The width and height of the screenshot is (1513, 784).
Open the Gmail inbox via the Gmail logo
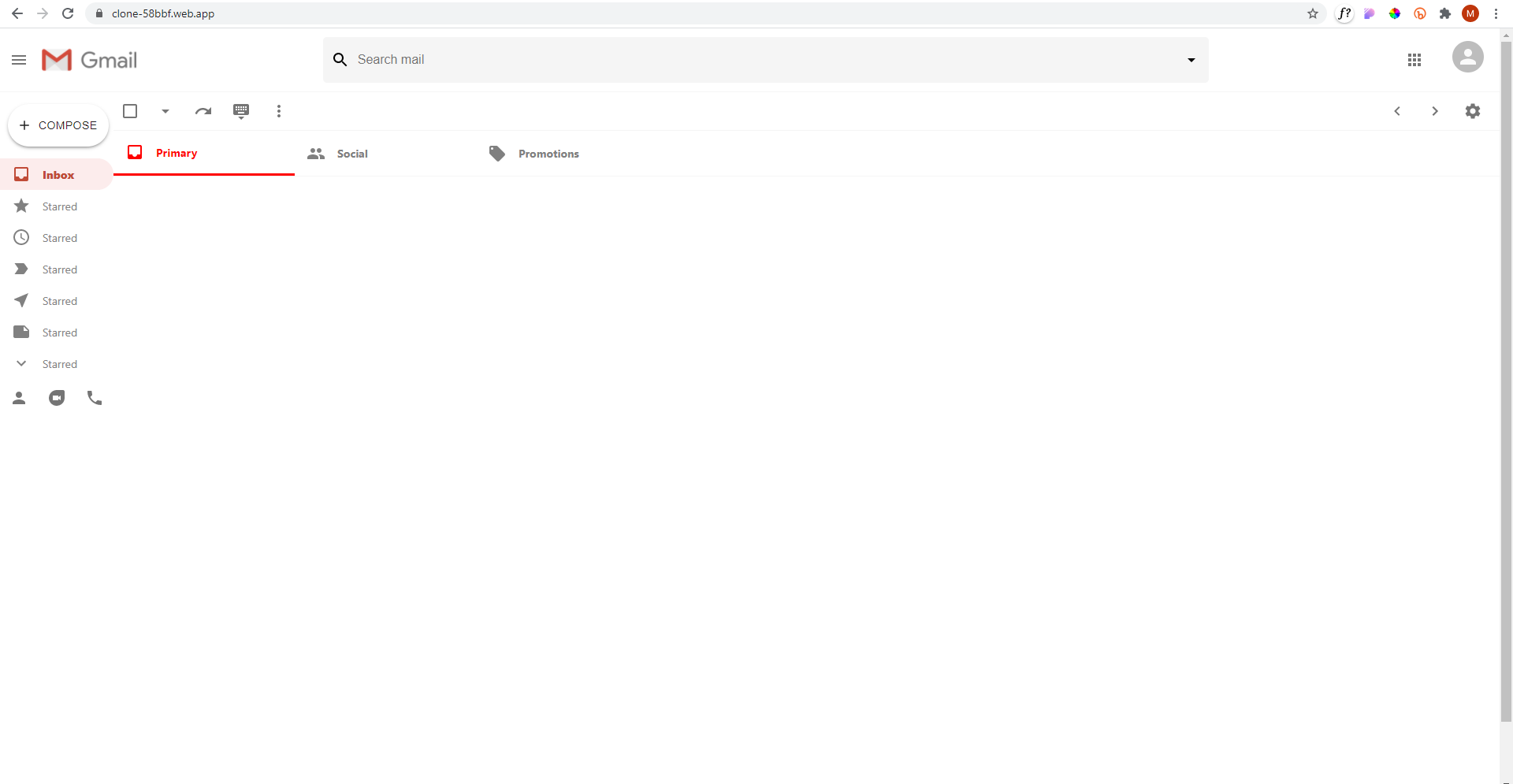point(89,59)
